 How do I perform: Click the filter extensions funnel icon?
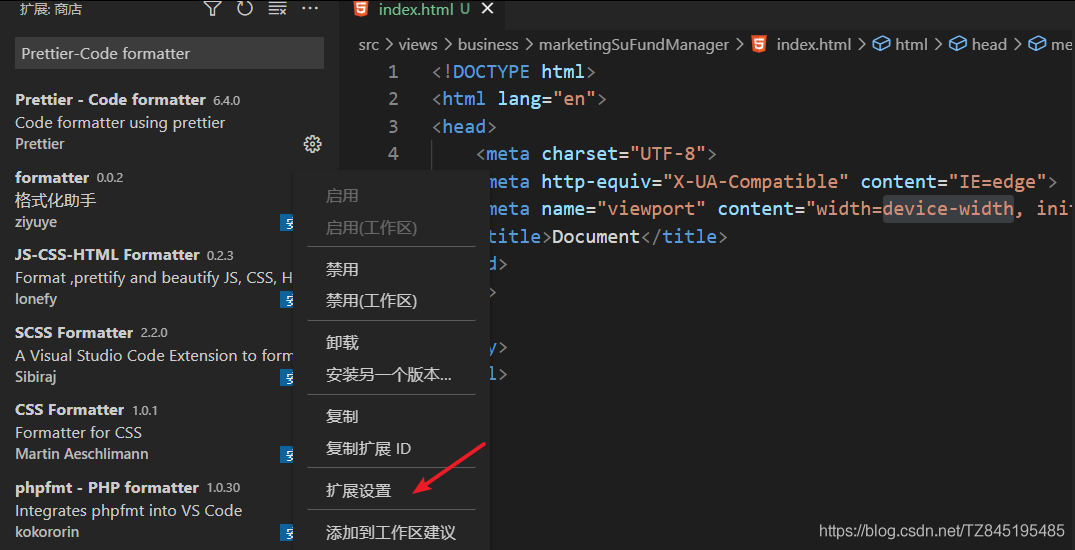pyautogui.click(x=212, y=9)
